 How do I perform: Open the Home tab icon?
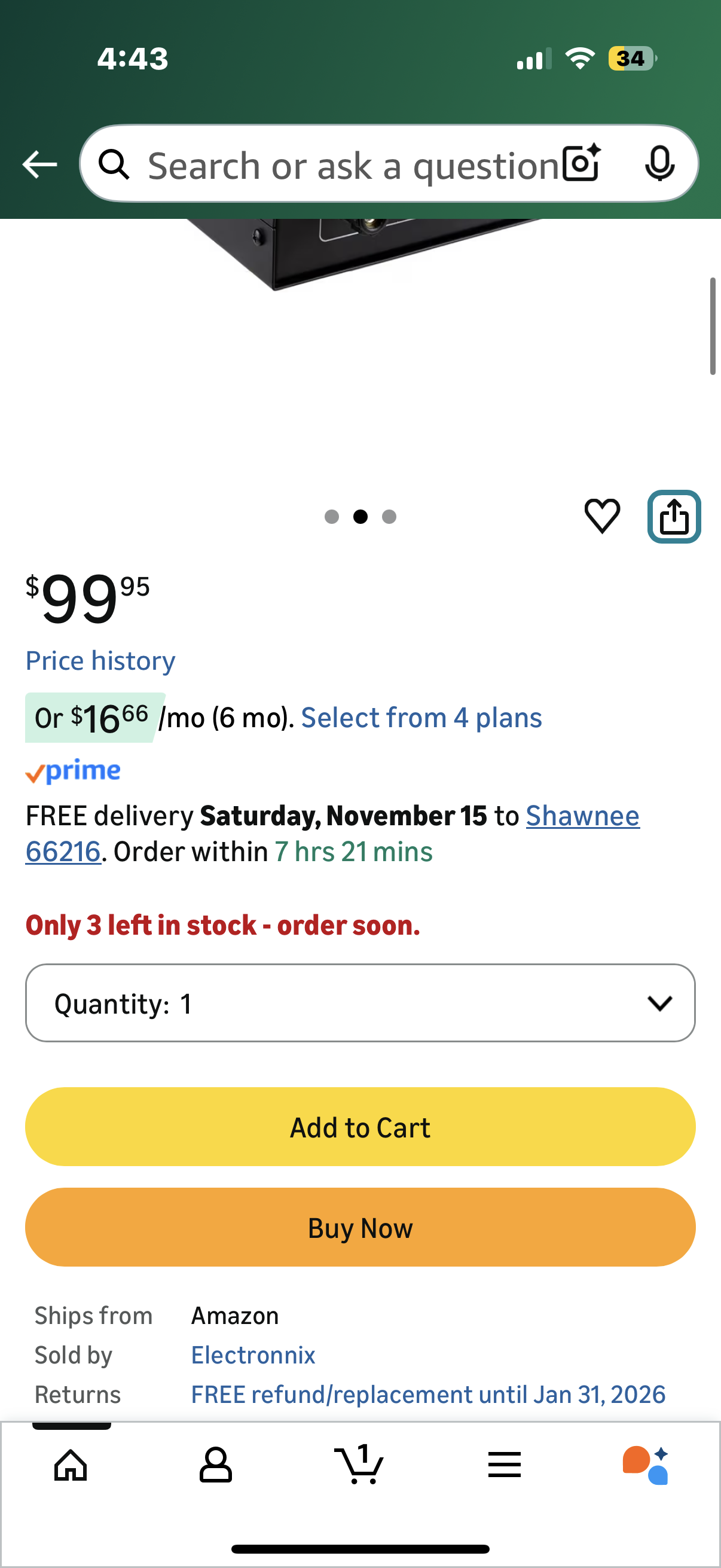coord(71,1465)
